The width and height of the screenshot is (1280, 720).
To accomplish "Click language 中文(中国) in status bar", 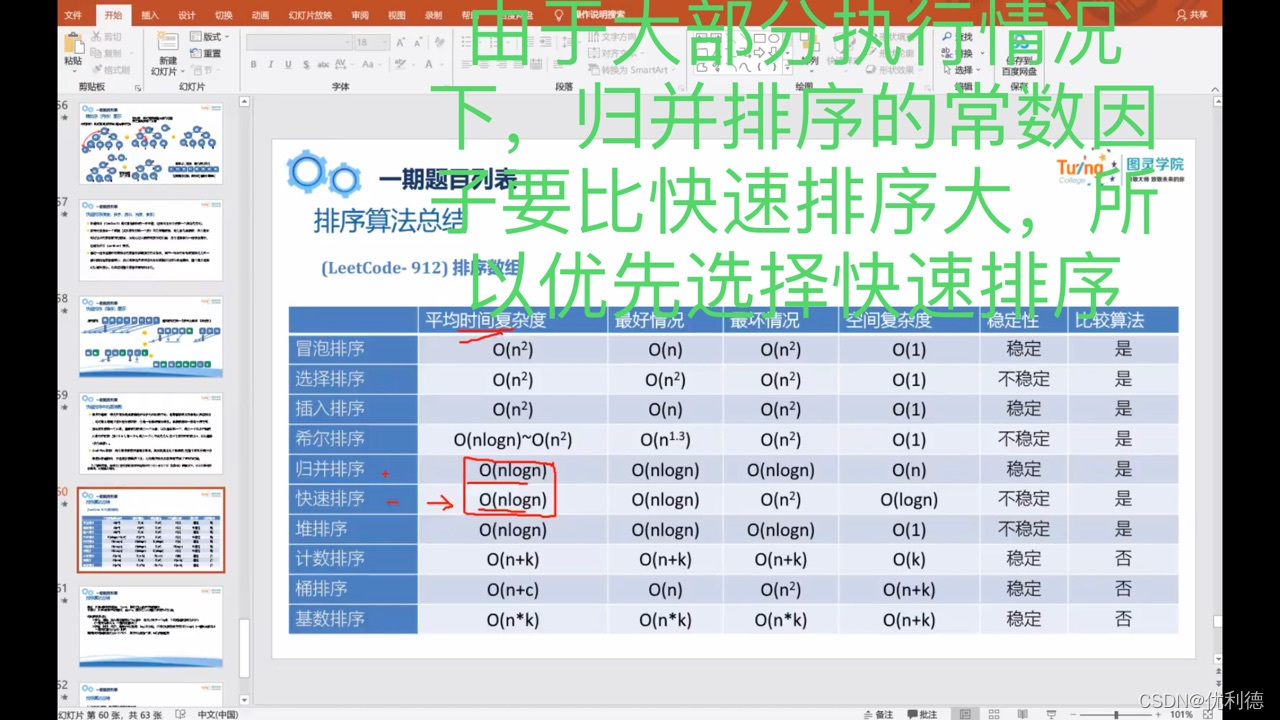I will pyautogui.click(x=218, y=714).
